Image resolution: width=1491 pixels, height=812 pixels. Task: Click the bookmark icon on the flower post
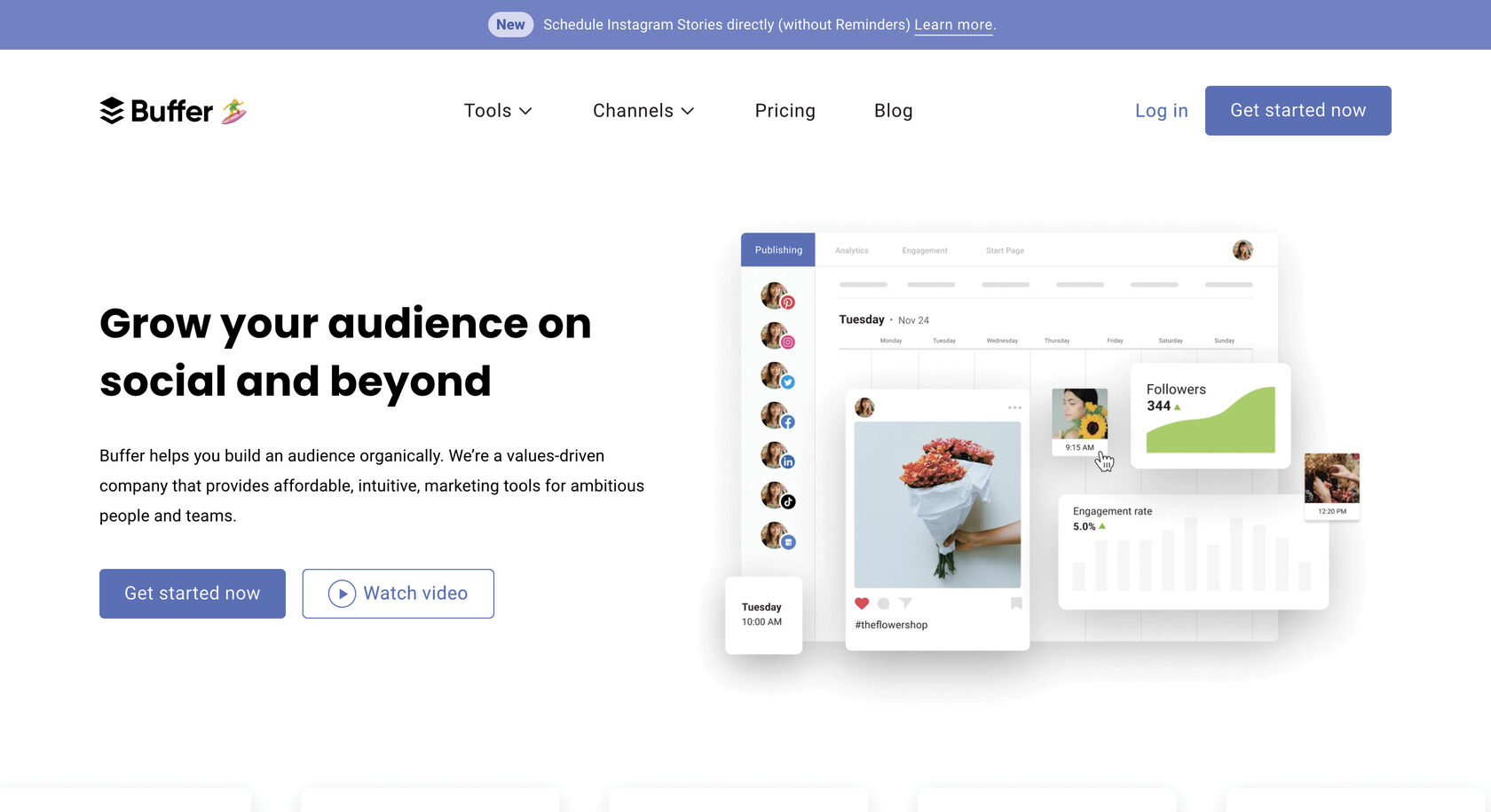pyautogui.click(x=1016, y=603)
